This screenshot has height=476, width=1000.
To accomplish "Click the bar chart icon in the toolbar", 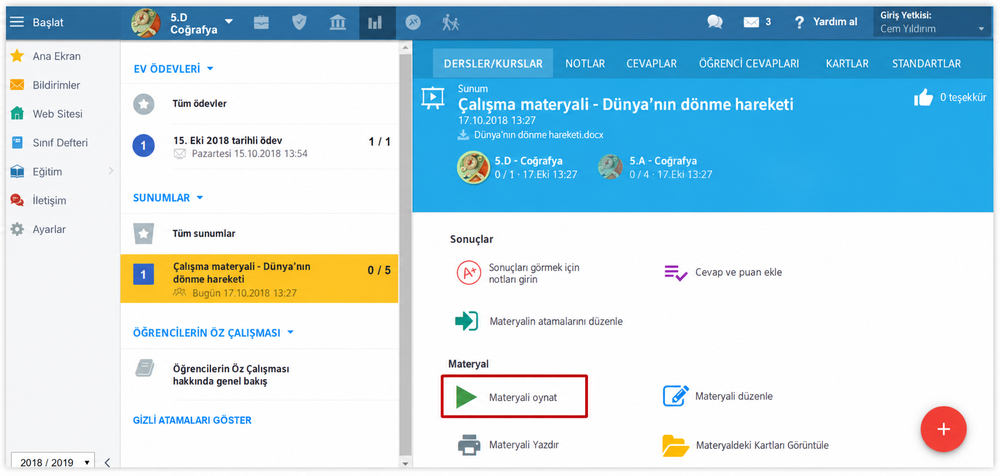I will click(x=375, y=22).
